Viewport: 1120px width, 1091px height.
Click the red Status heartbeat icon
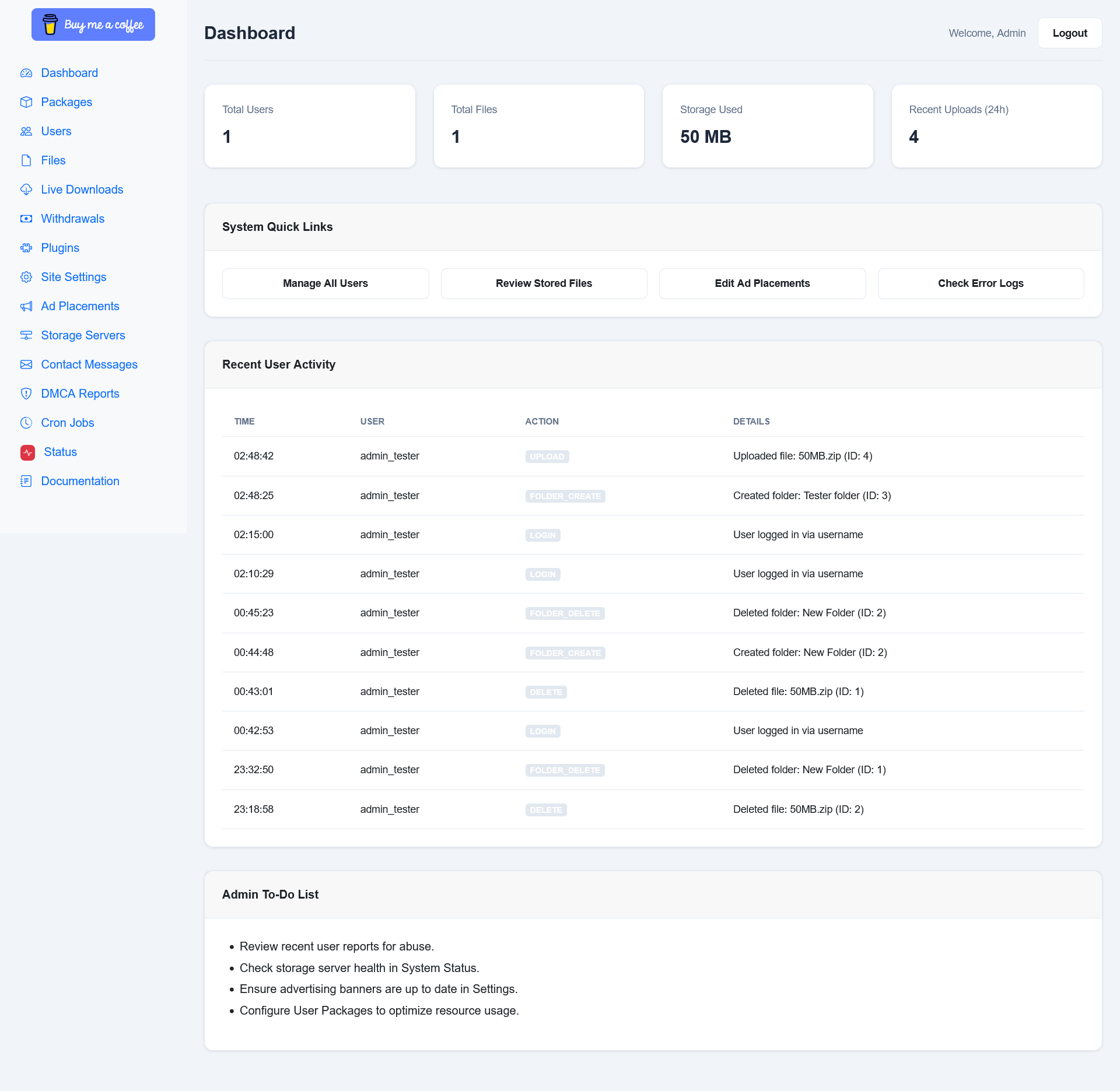27,452
